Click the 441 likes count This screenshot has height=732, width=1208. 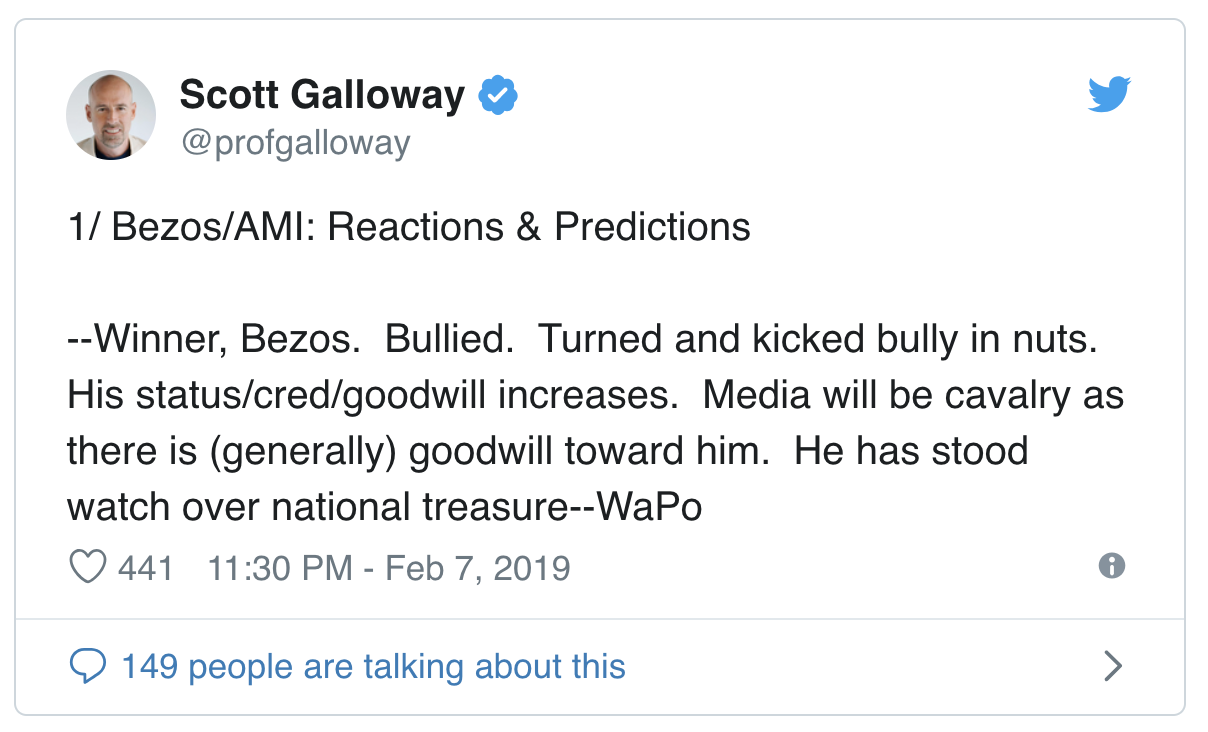pos(145,568)
